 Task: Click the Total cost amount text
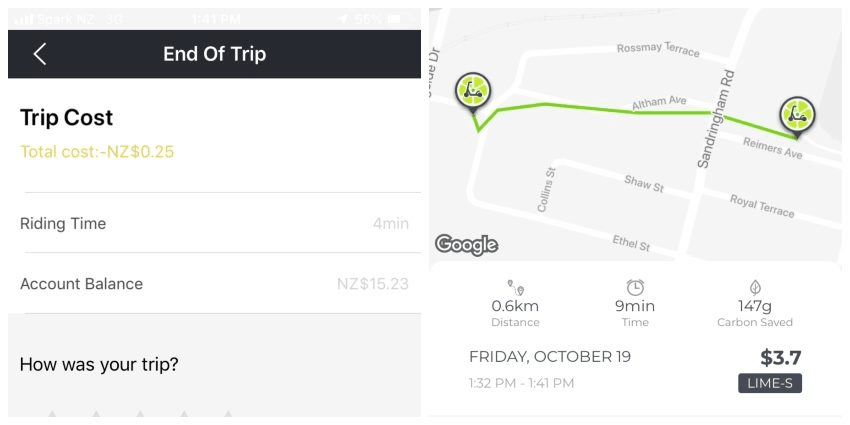tap(97, 152)
